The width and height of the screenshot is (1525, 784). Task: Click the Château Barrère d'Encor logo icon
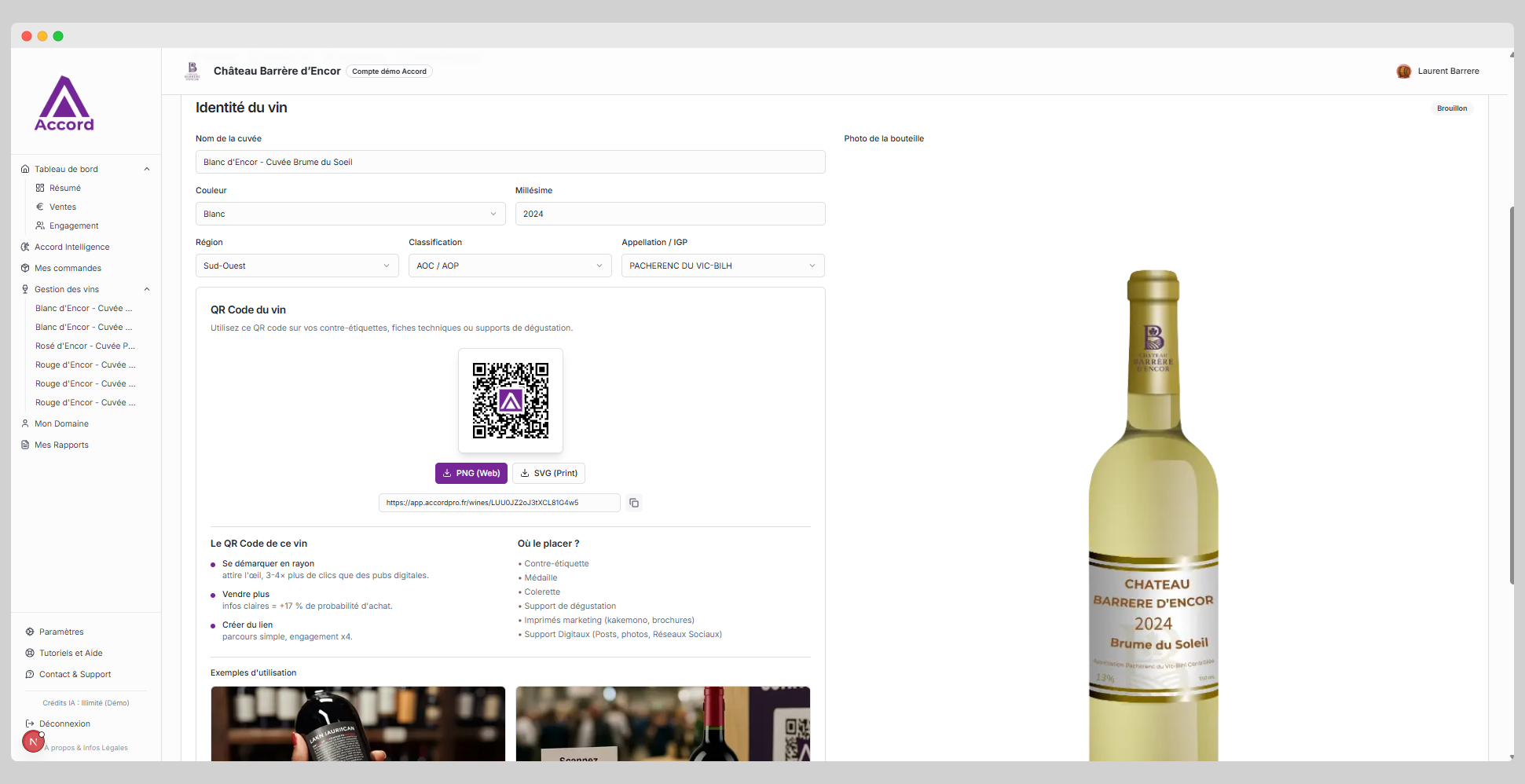click(192, 71)
